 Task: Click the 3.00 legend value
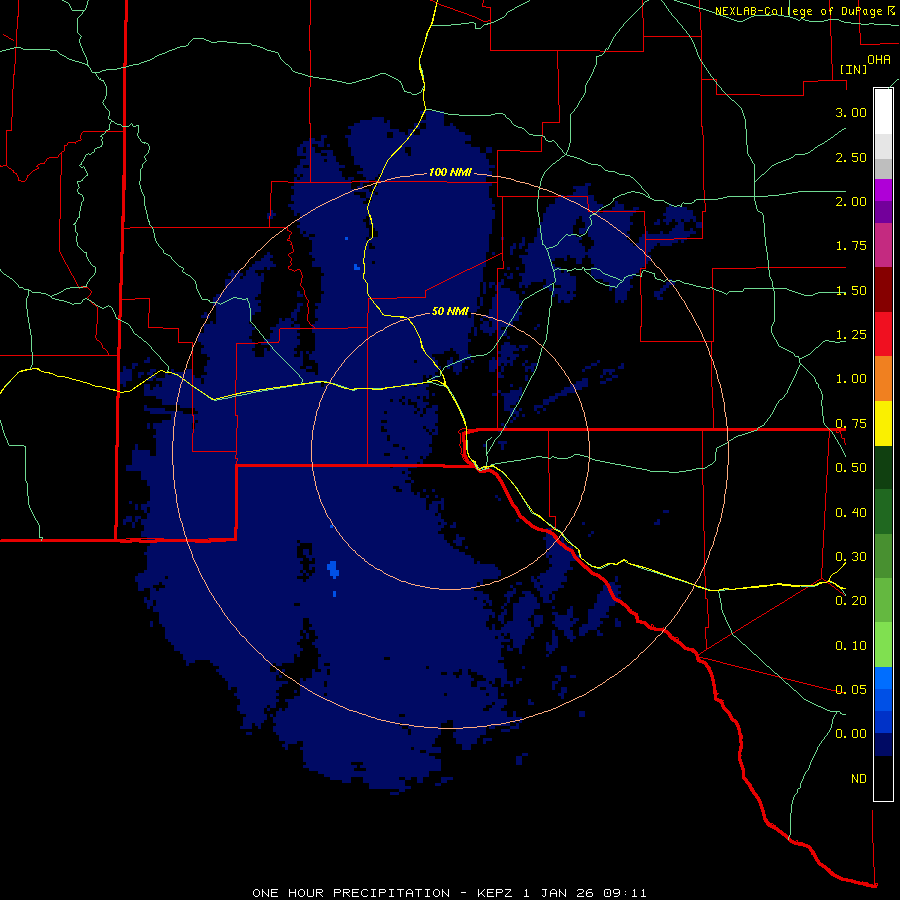pyautogui.click(x=851, y=112)
